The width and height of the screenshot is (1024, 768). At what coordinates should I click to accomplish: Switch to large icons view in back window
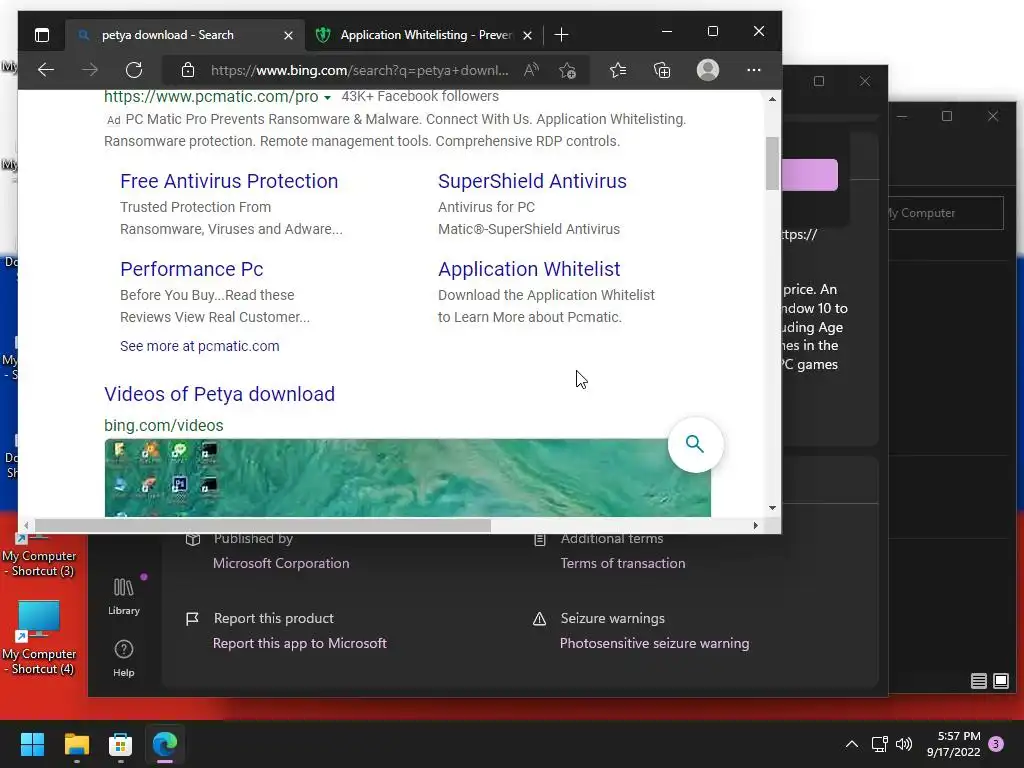[x=1000, y=681]
